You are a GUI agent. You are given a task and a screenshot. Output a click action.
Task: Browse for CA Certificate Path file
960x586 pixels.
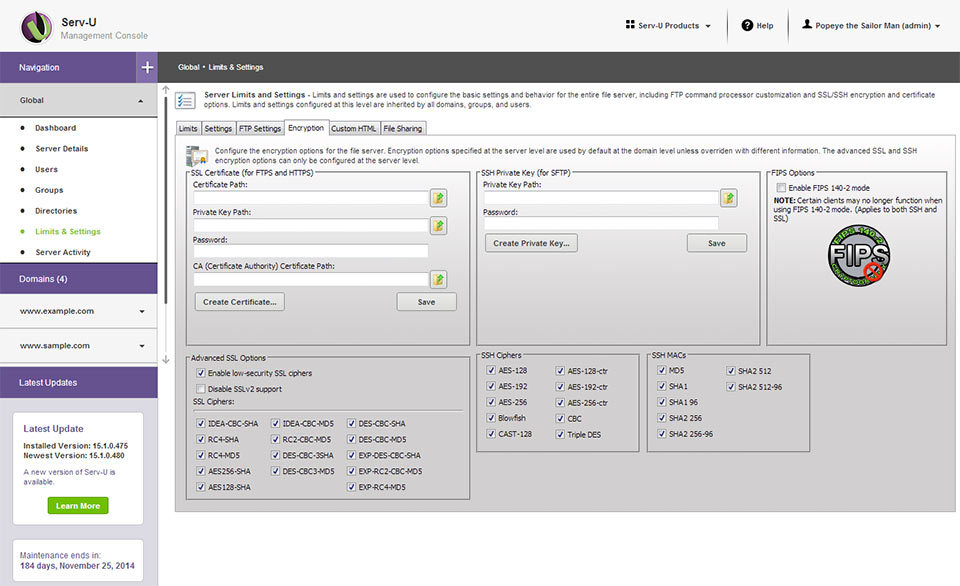pos(438,279)
